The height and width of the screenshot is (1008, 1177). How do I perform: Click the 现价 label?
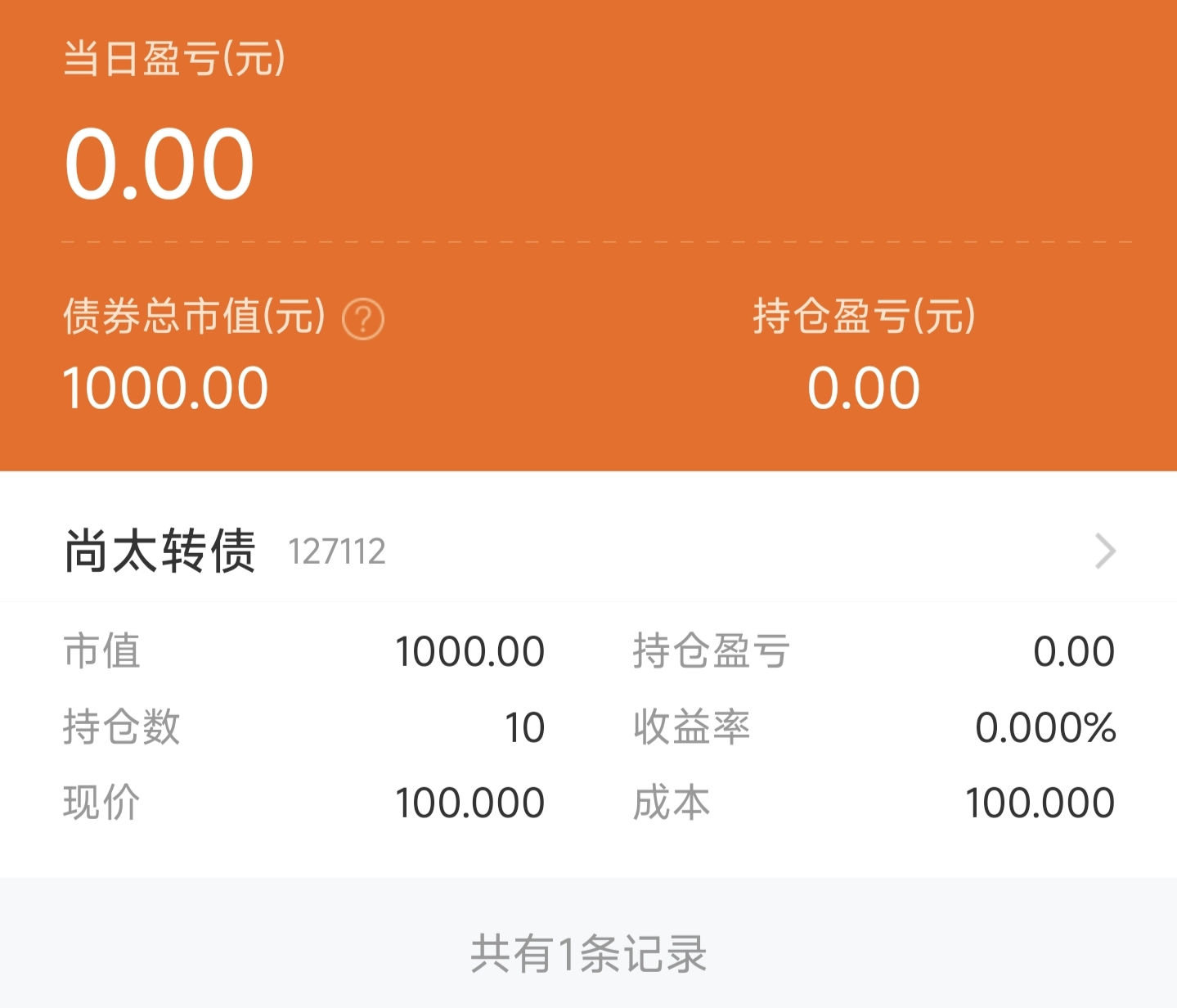tap(102, 803)
